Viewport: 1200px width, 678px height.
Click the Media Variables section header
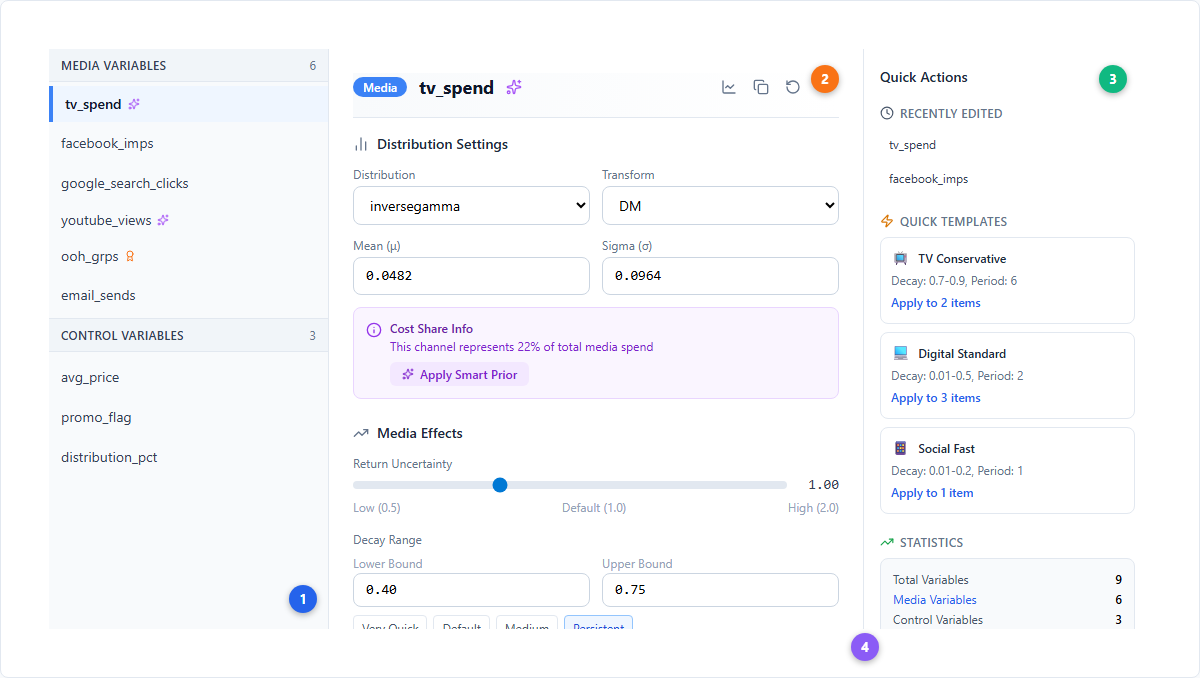(x=189, y=66)
